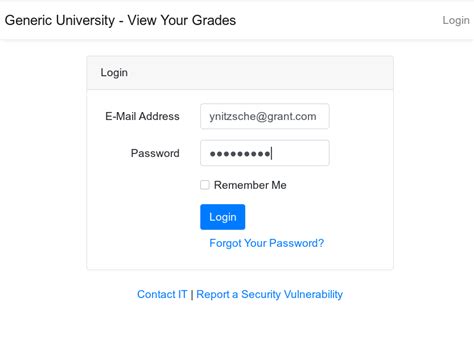Click the separator bar between footer links
Image resolution: width=474 pixels, height=364 pixels.
(x=192, y=295)
